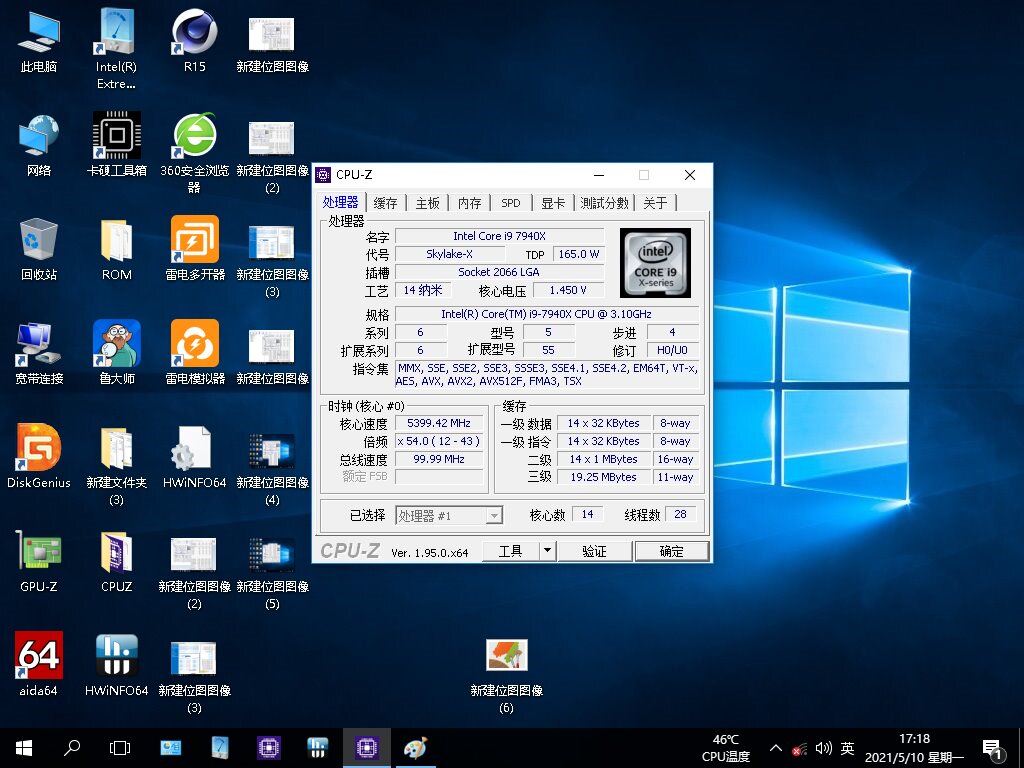Image resolution: width=1024 pixels, height=768 pixels.
Task: Select the R15 Cinebench desktop icon
Action: (x=194, y=41)
